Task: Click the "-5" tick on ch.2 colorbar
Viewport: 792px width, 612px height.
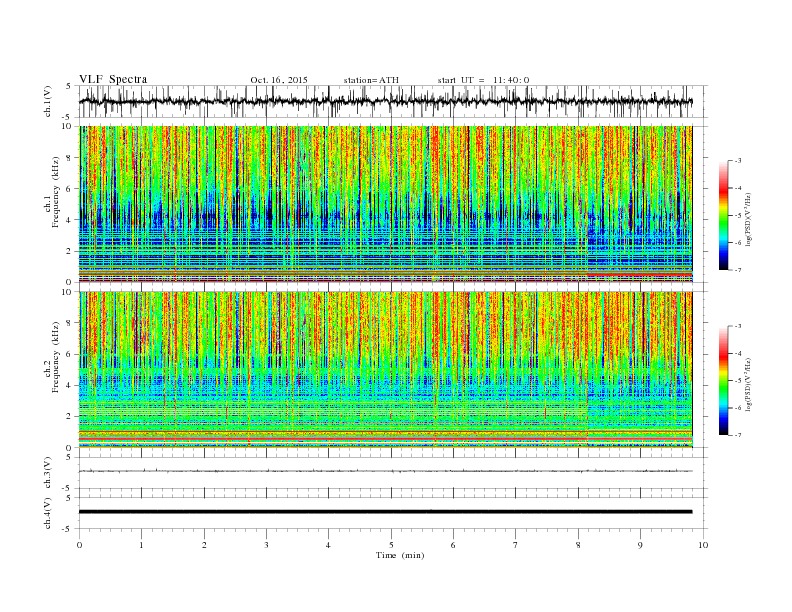Action: tap(737, 381)
